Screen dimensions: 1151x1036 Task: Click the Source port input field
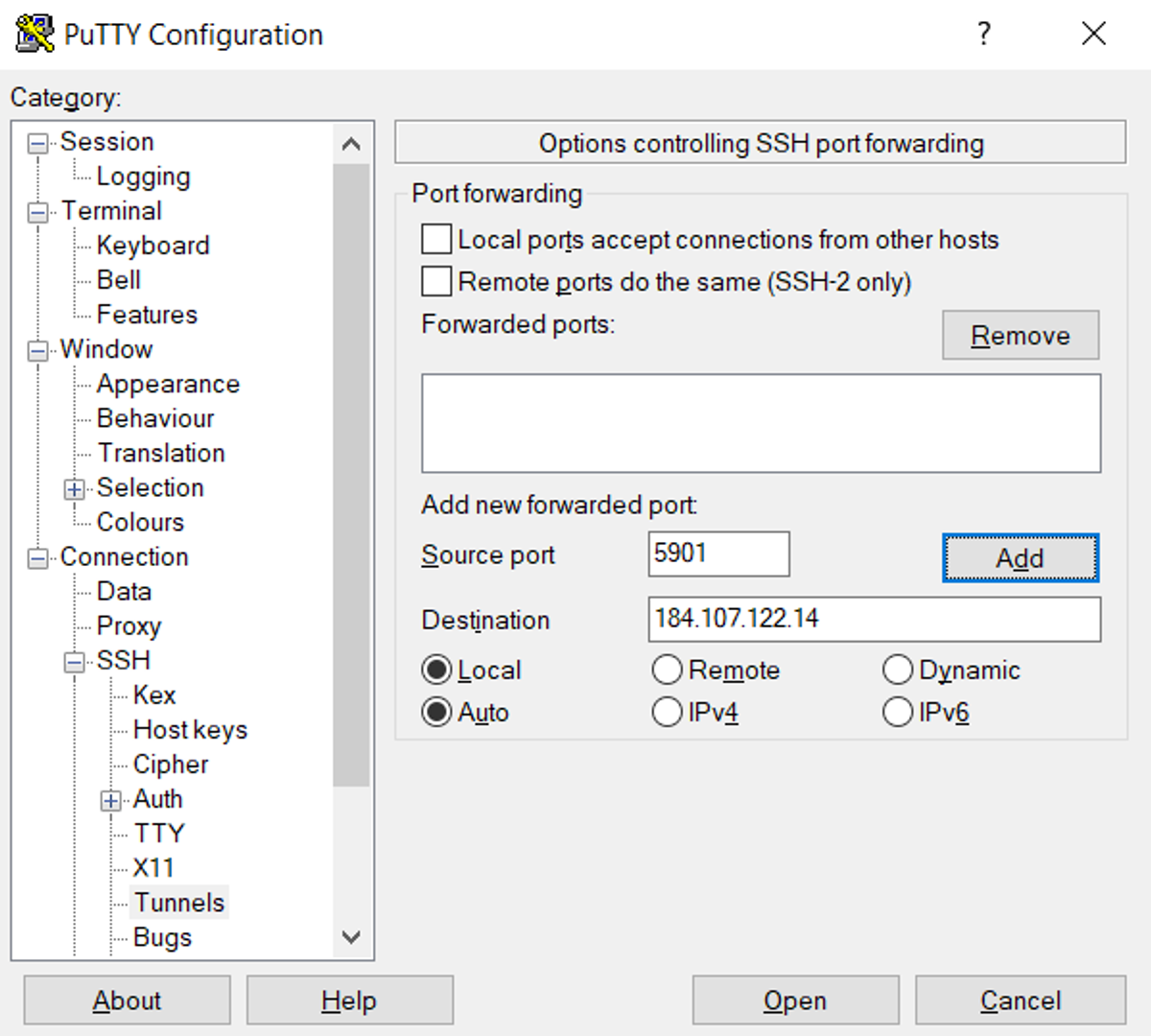click(718, 553)
